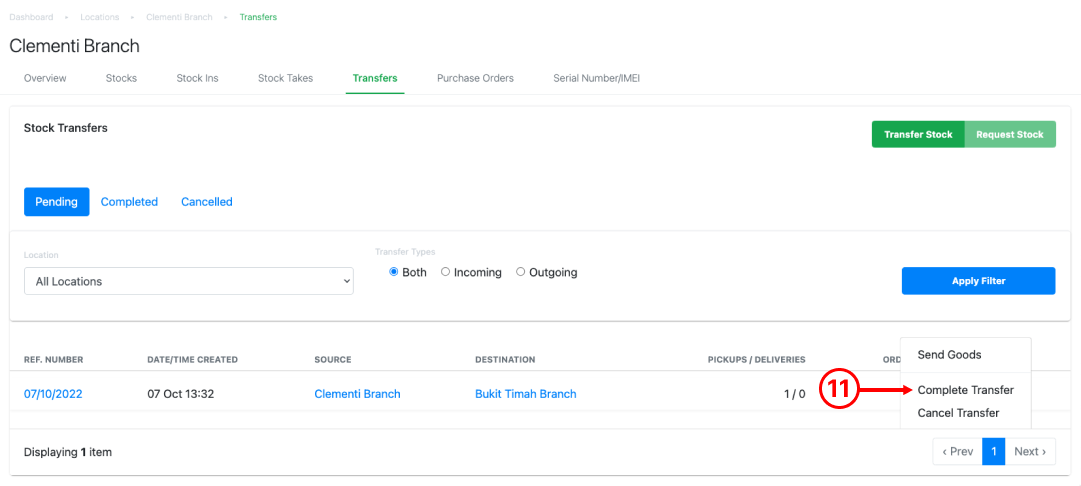Open the Purchase Orders tab
This screenshot has width=1081, height=486.
pyautogui.click(x=475, y=78)
